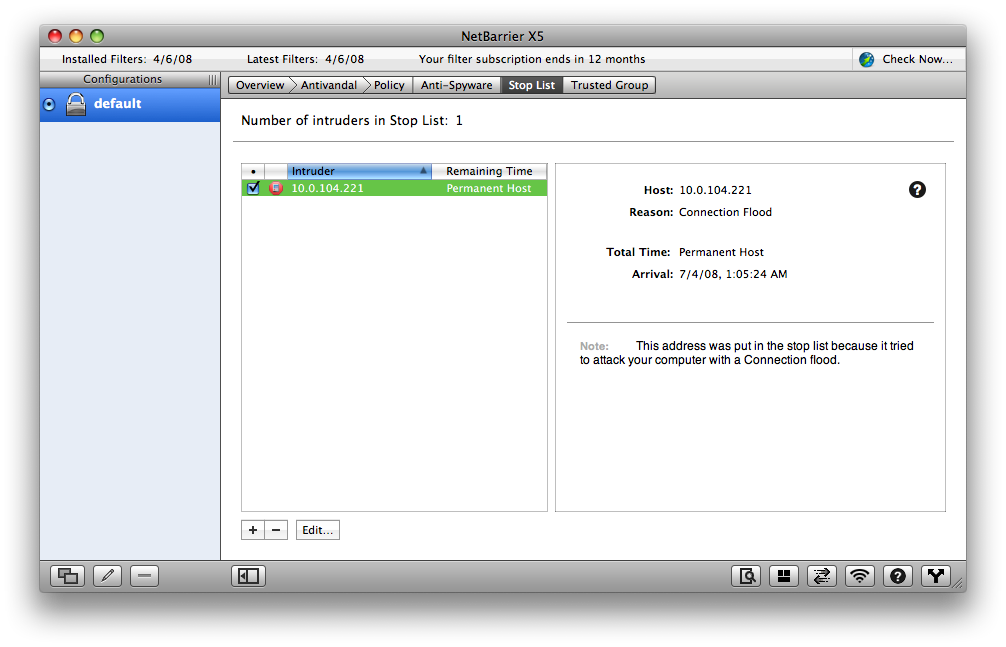Select the Stop List tab
Image resolution: width=1006 pixels, height=647 pixels.
coord(531,85)
